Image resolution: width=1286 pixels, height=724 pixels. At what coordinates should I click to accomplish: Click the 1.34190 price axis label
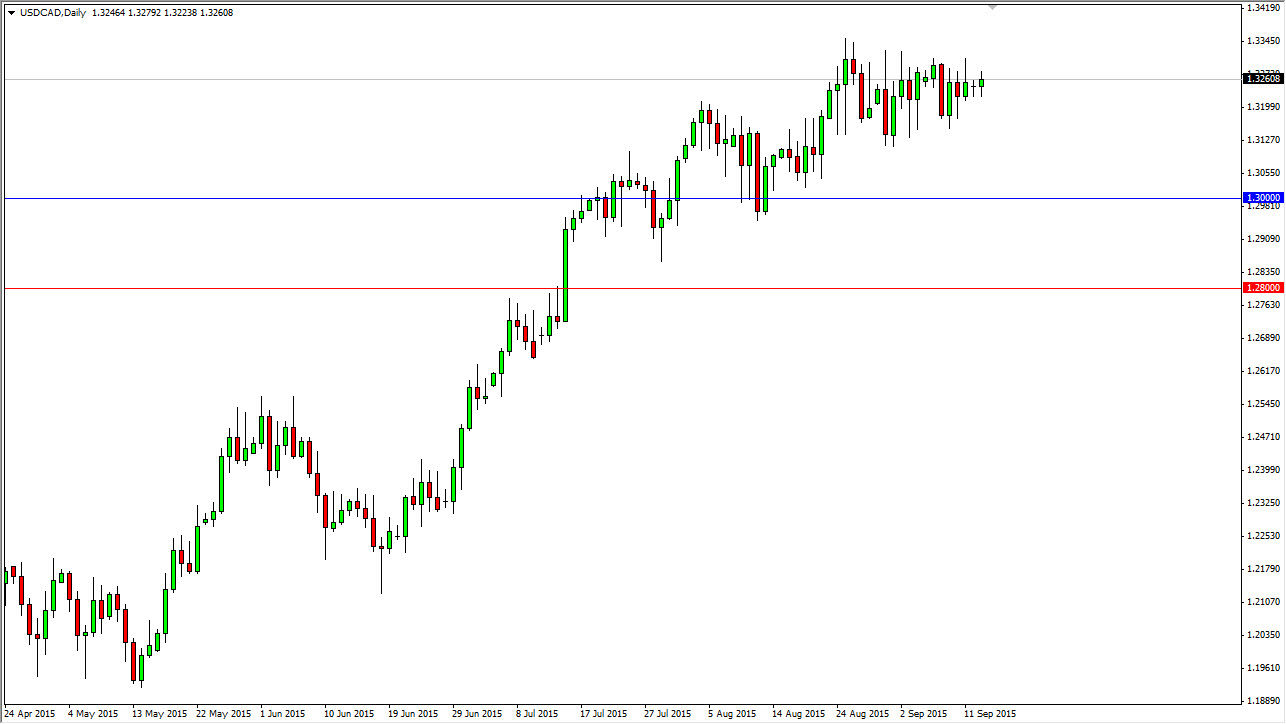click(x=1264, y=9)
